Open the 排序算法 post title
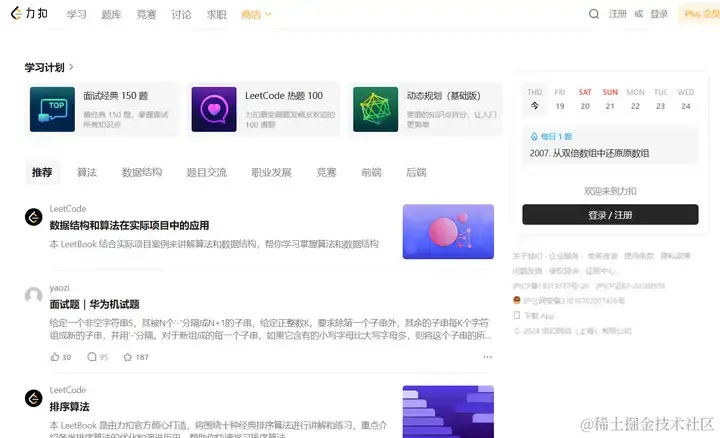Screen dimensions: 720x438 click(69, 407)
